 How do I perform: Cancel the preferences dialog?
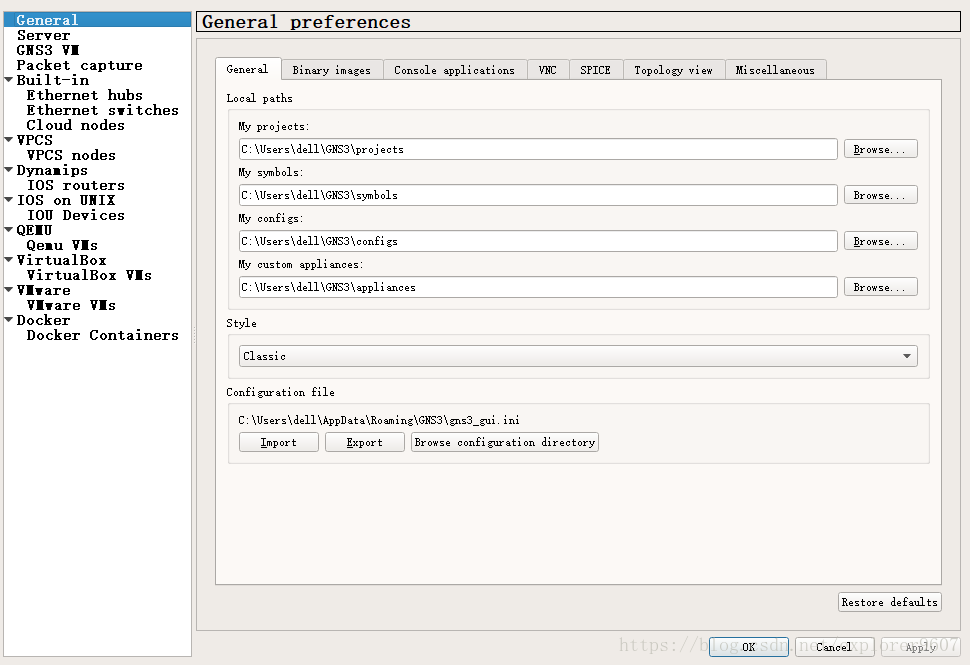coord(835,647)
